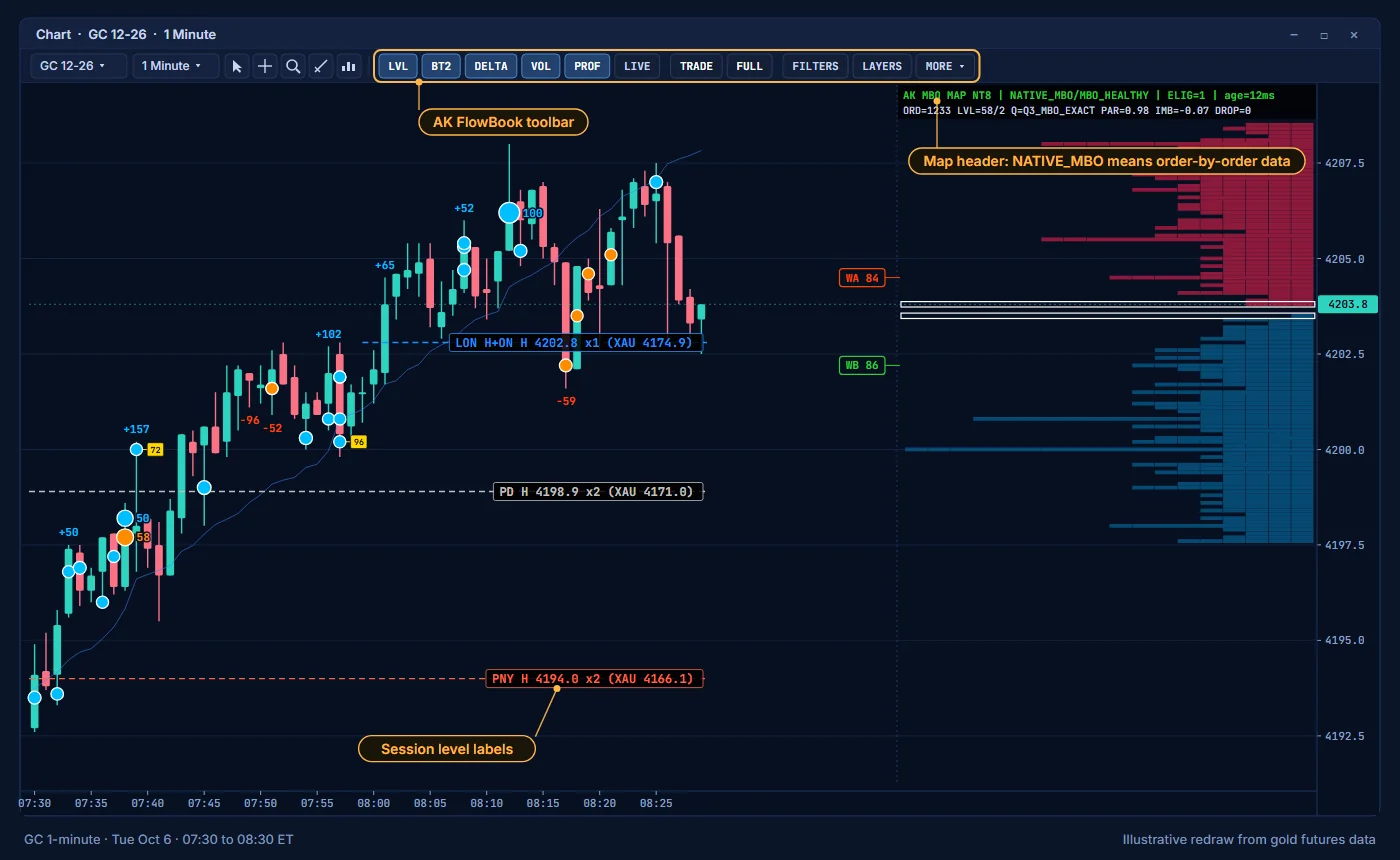Open the 1 Minute timeframe dropdown
This screenshot has height=860, width=1400.
[x=176, y=66]
